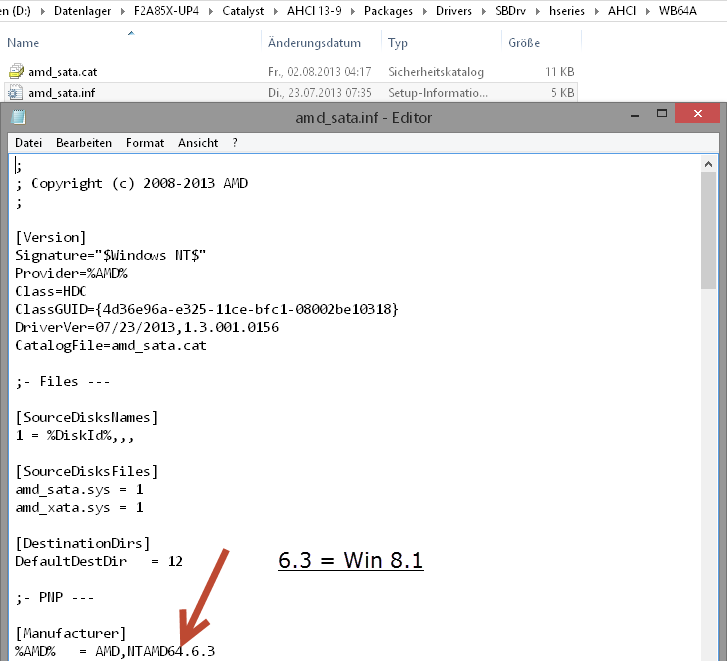Click the [DestinationDirs] section line
Image resolution: width=727 pixels, height=661 pixels.
point(83,543)
